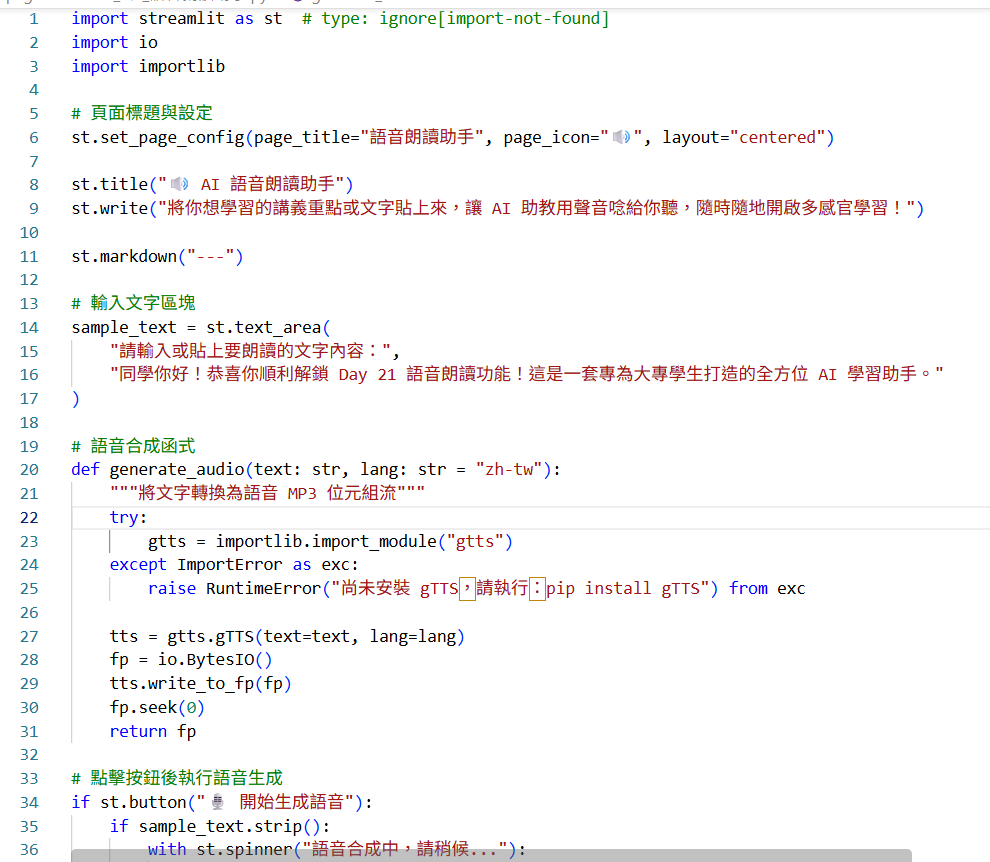The image size is (990, 862).
Task: Click the docstring "將文字轉換為語音 MP3 位元組流"
Action: (268, 493)
